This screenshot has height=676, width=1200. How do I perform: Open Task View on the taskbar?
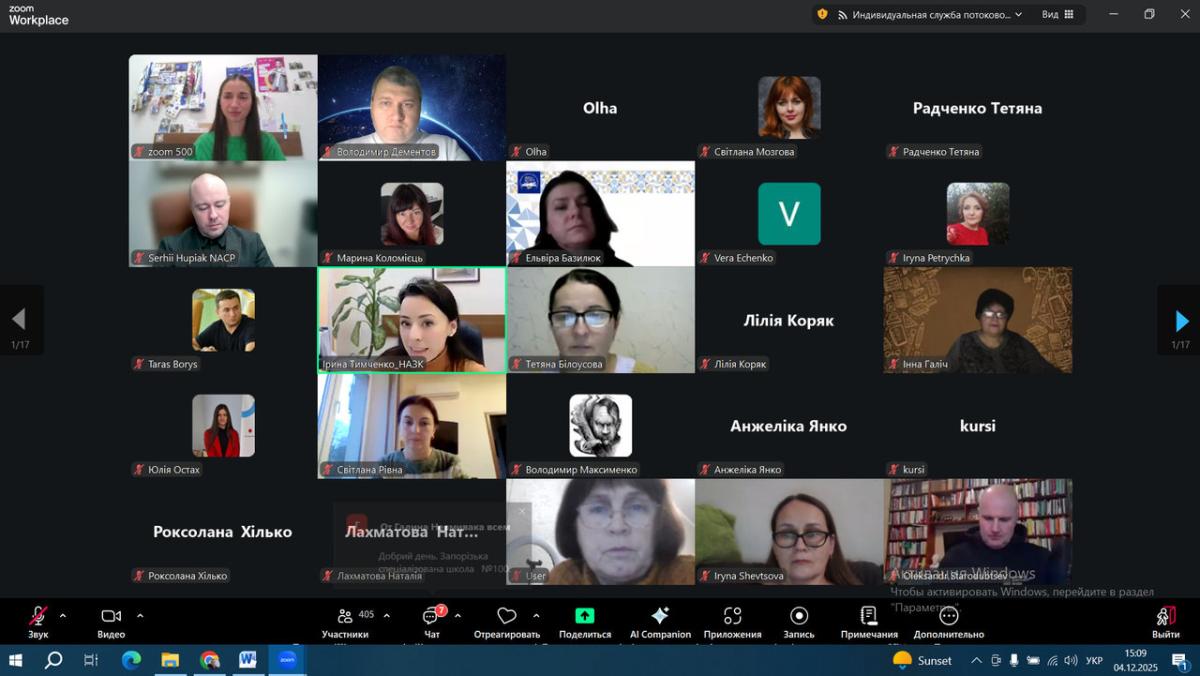click(91, 660)
